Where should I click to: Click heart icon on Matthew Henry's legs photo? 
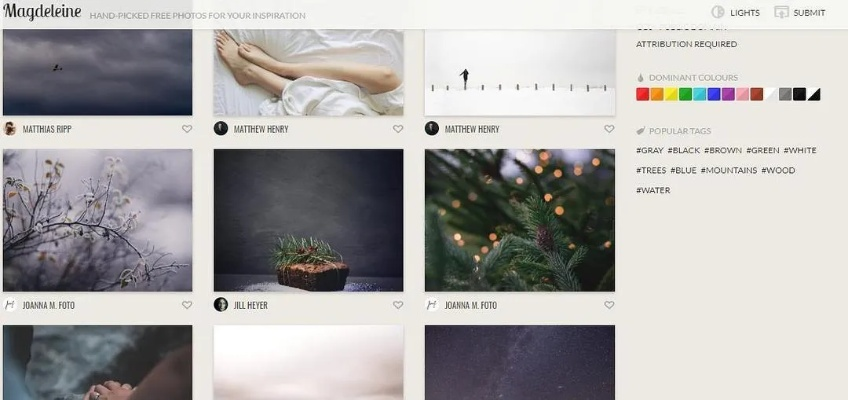(398, 129)
